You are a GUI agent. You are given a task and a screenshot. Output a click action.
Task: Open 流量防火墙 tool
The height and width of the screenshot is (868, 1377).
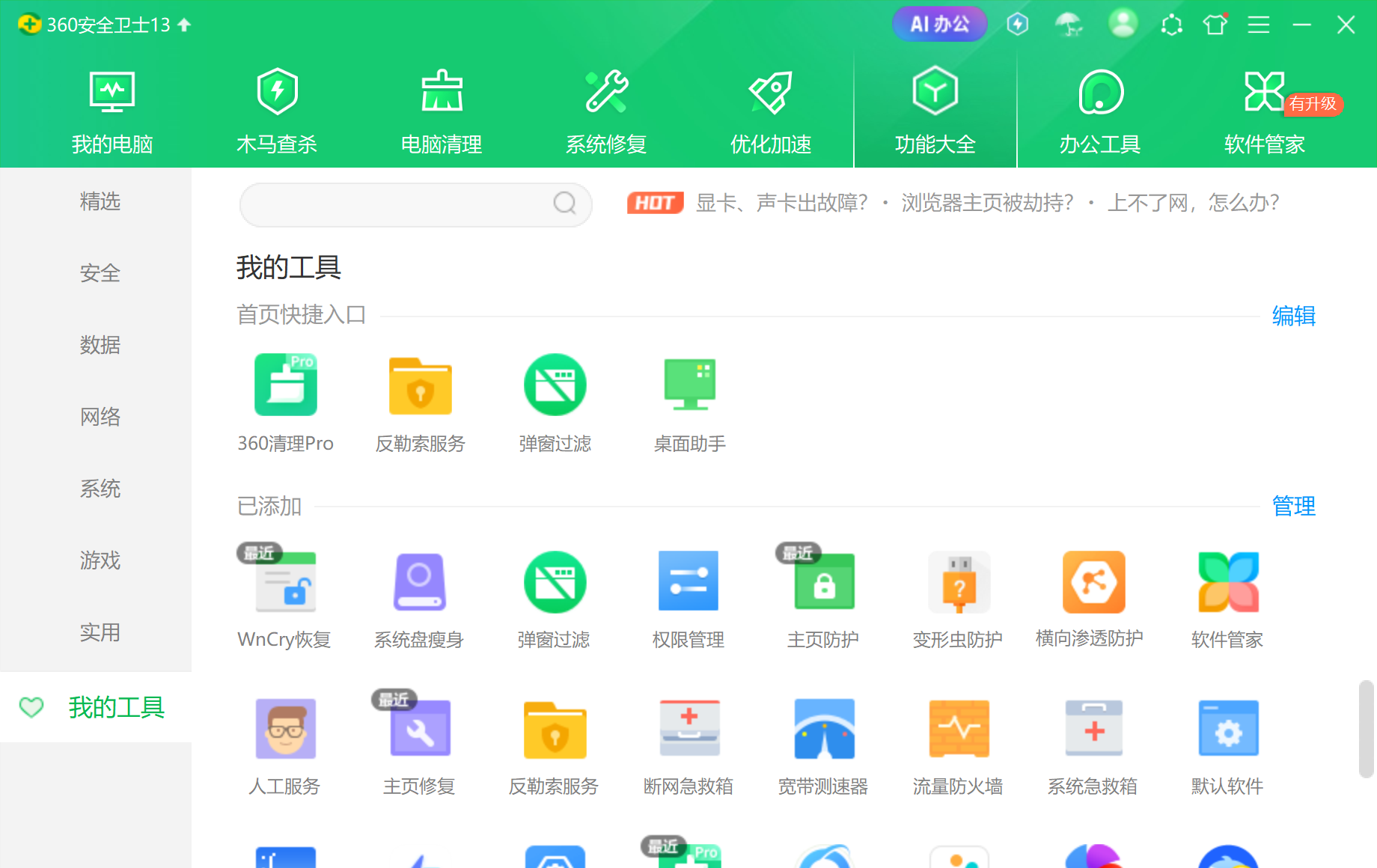point(959,729)
